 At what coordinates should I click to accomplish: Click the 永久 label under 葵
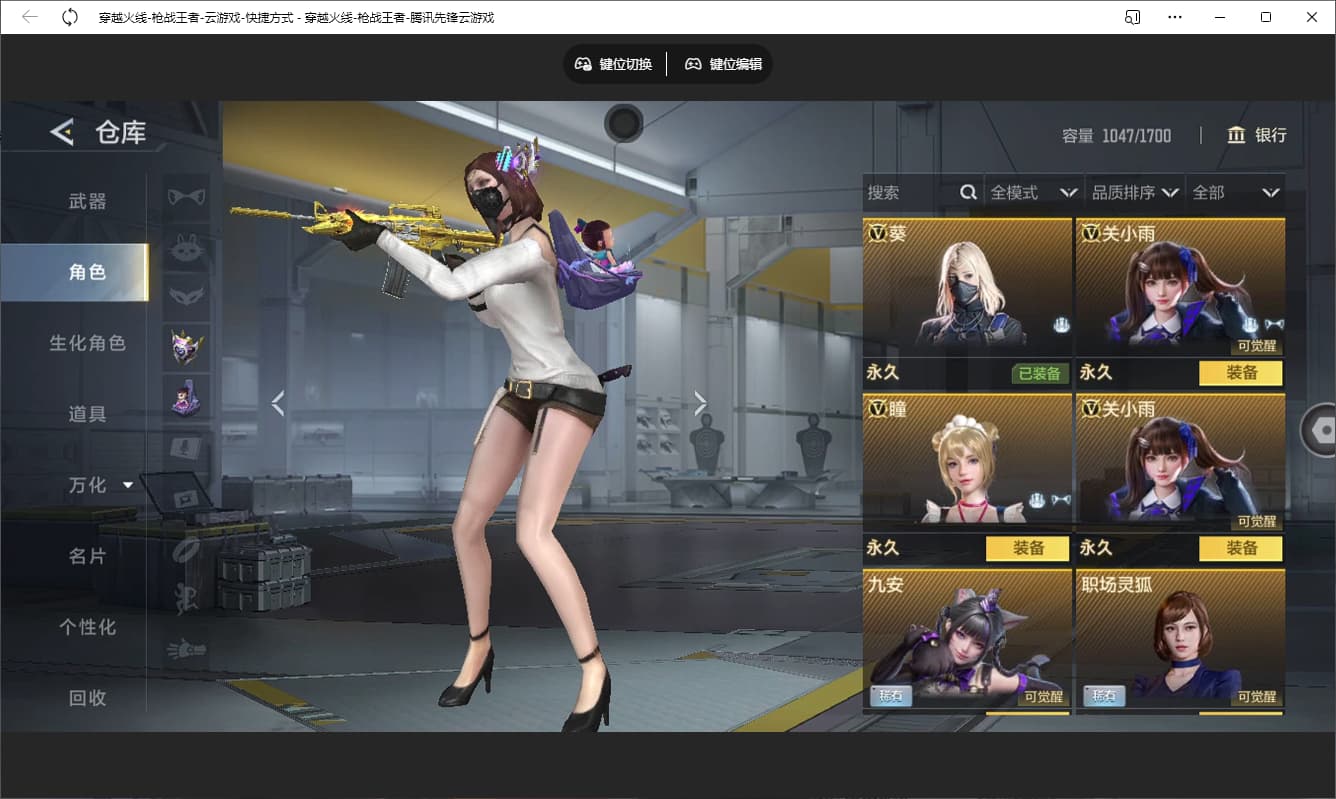tap(883, 373)
